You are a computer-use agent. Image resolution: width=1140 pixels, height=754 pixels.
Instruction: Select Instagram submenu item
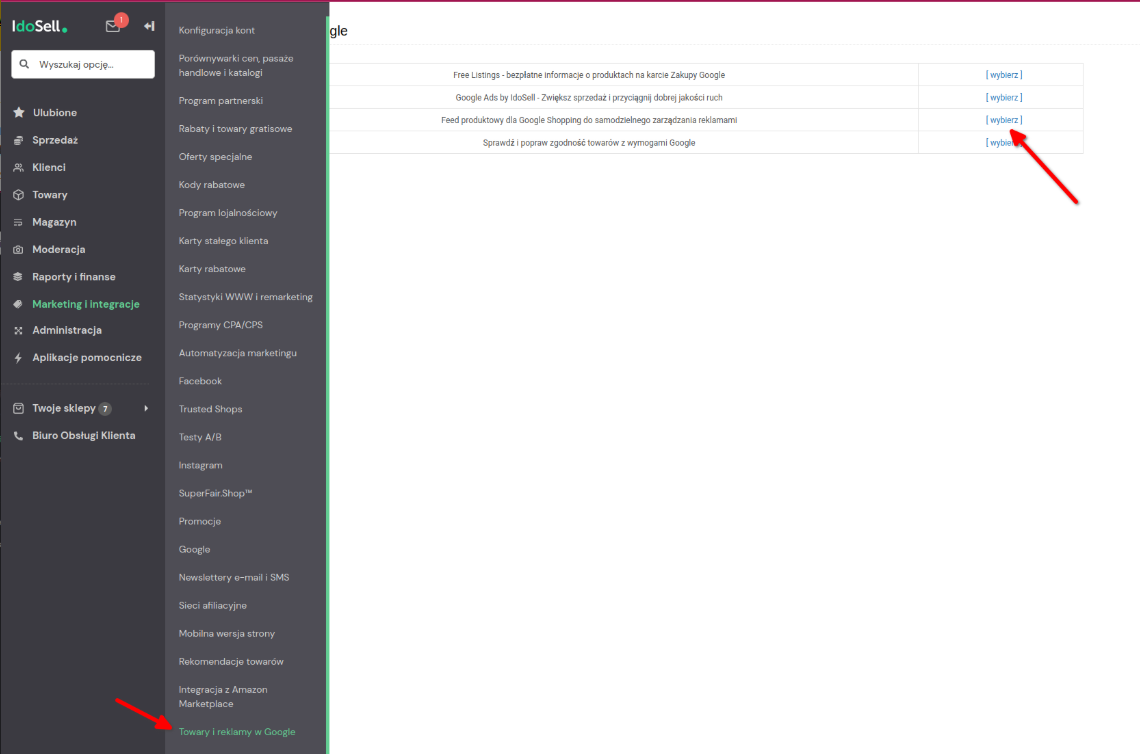coord(201,465)
